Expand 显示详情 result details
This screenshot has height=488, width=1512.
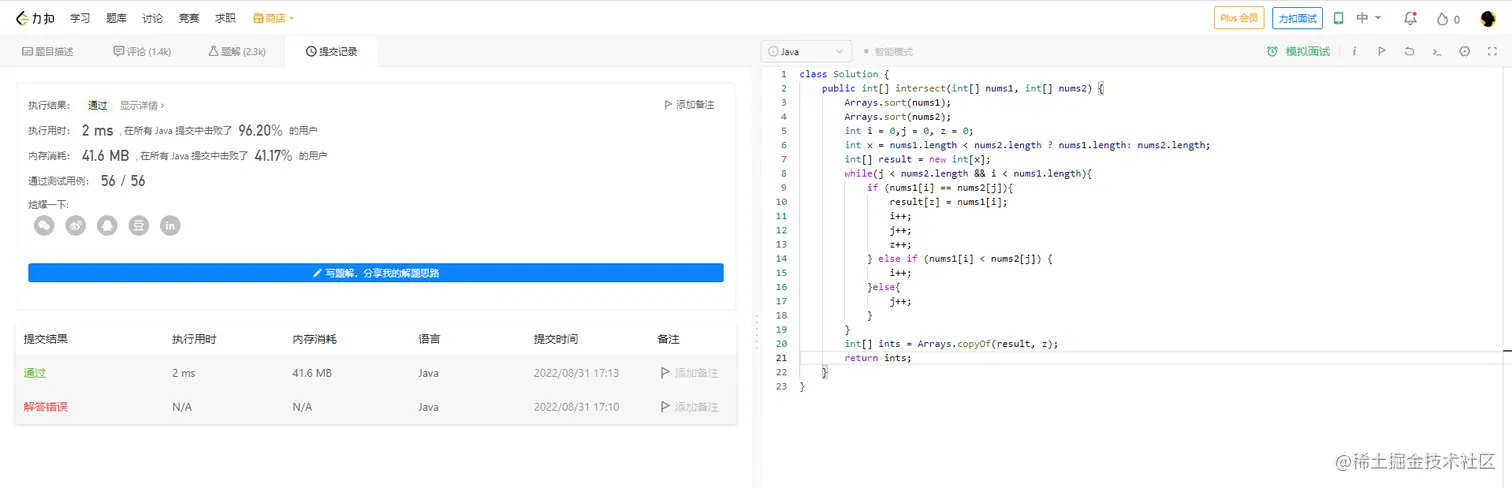[142, 105]
